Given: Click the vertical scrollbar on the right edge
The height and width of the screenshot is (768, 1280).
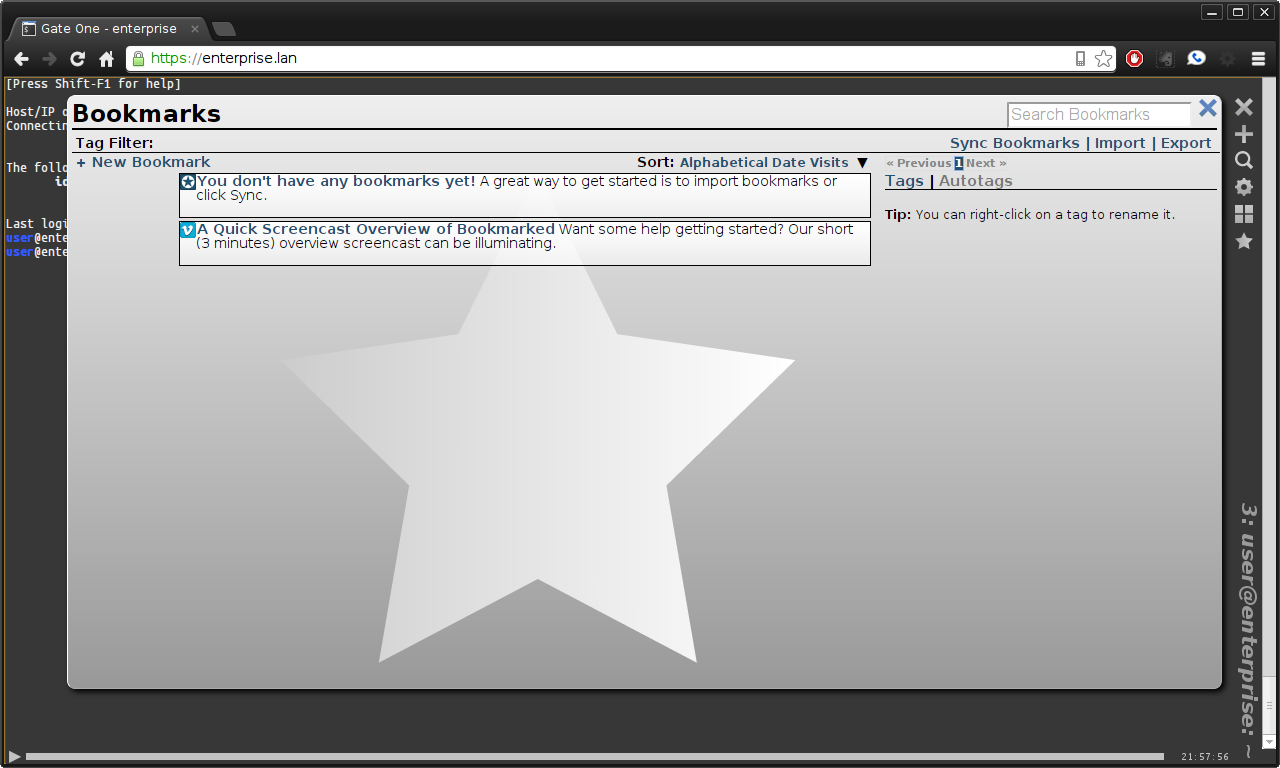Looking at the screenshot, I should pyautogui.click(x=1272, y=400).
